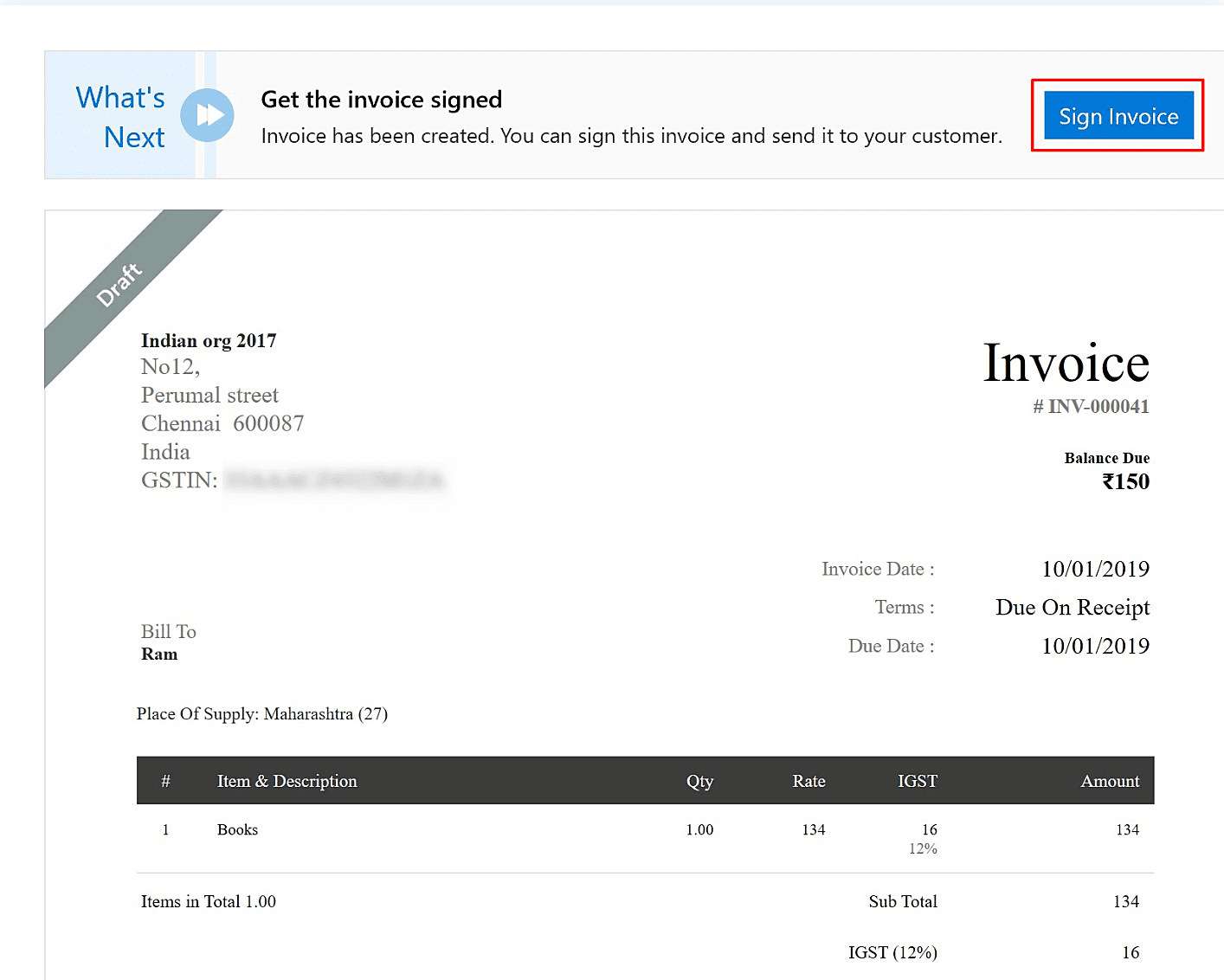Click the 'Get the invoice signed' heading
This screenshot has height=980, width=1224.
[382, 100]
